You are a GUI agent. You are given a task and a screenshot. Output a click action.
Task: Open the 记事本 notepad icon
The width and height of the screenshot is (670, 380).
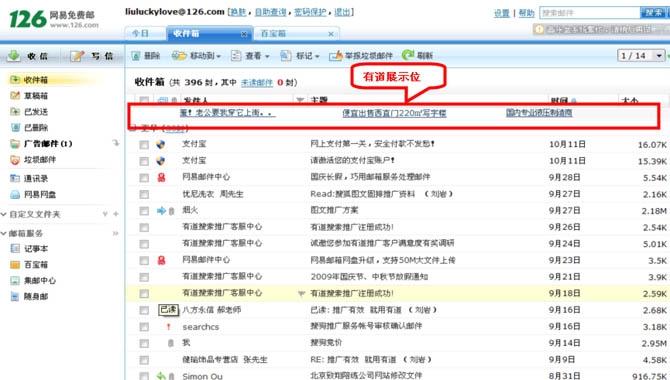15,248
